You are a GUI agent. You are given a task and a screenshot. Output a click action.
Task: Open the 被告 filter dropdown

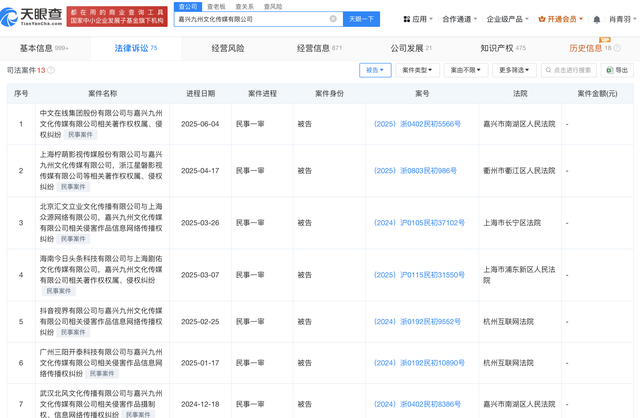tap(375, 70)
